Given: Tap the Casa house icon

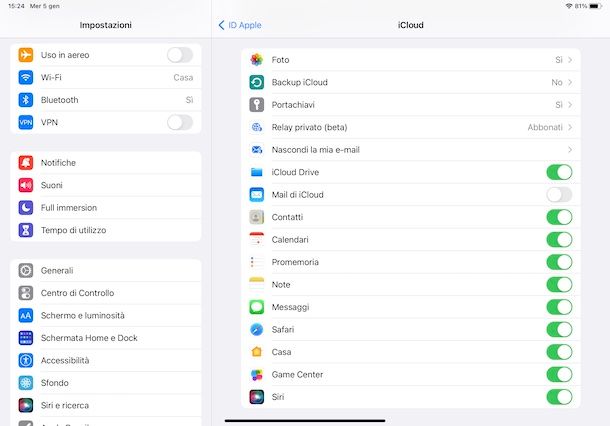Looking at the screenshot, I should tap(256, 352).
